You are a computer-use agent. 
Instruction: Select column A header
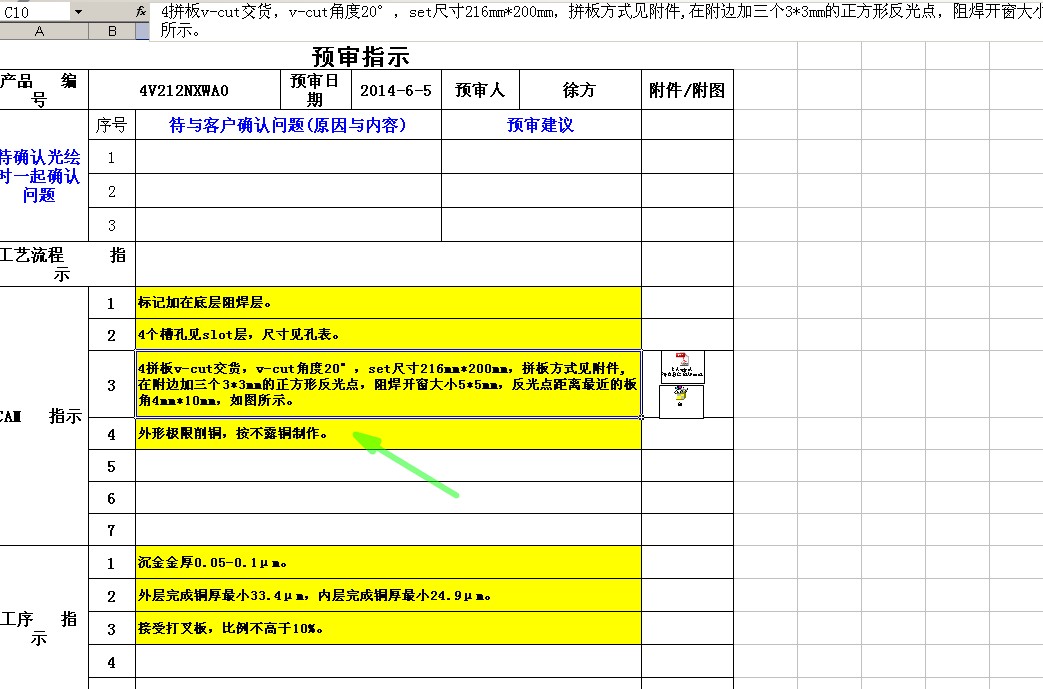(x=39, y=31)
